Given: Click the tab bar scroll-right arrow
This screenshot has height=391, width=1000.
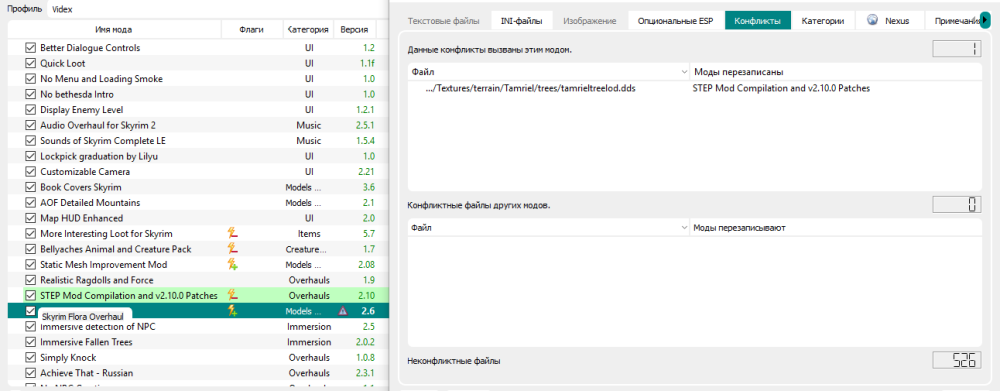Looking at the screenshot, I should 986,21.
